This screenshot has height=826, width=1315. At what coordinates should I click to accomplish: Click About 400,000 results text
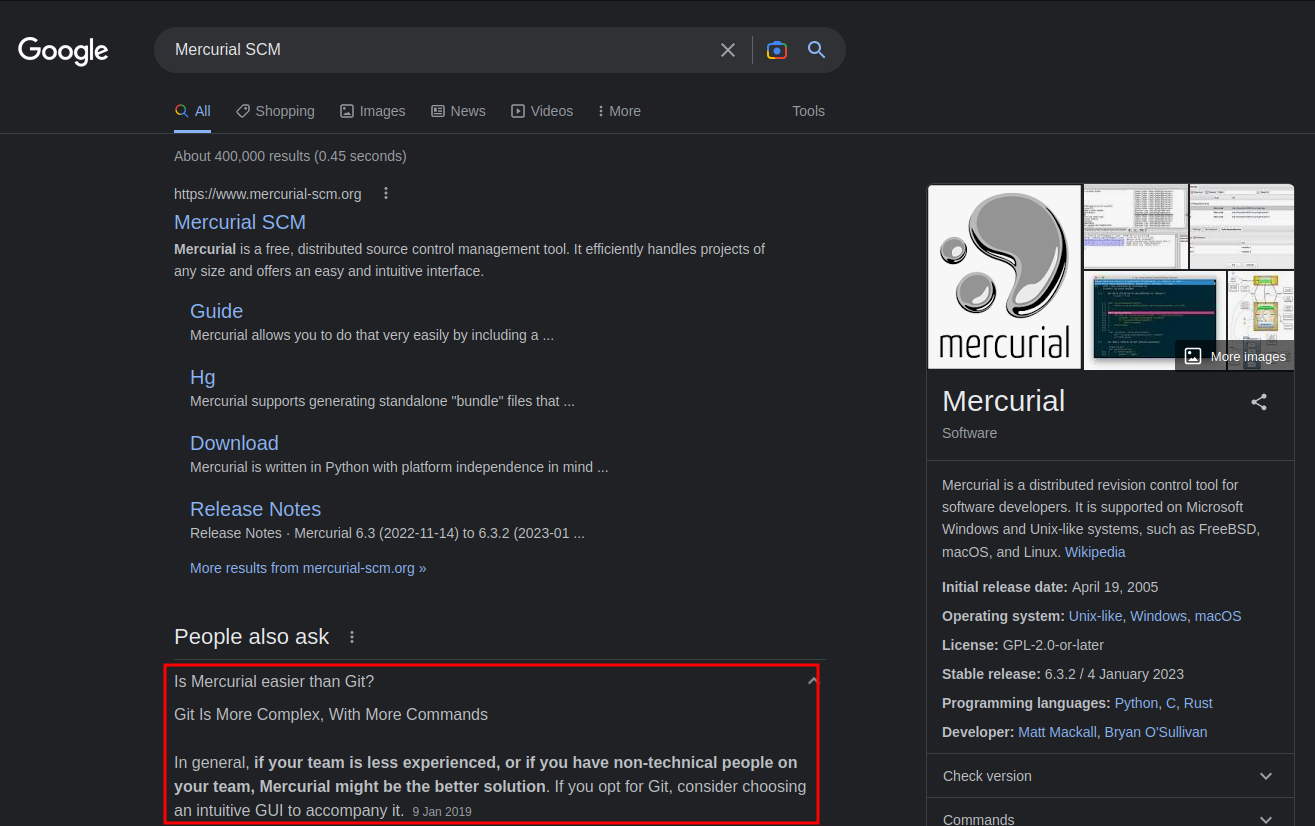tap(290, 156)
